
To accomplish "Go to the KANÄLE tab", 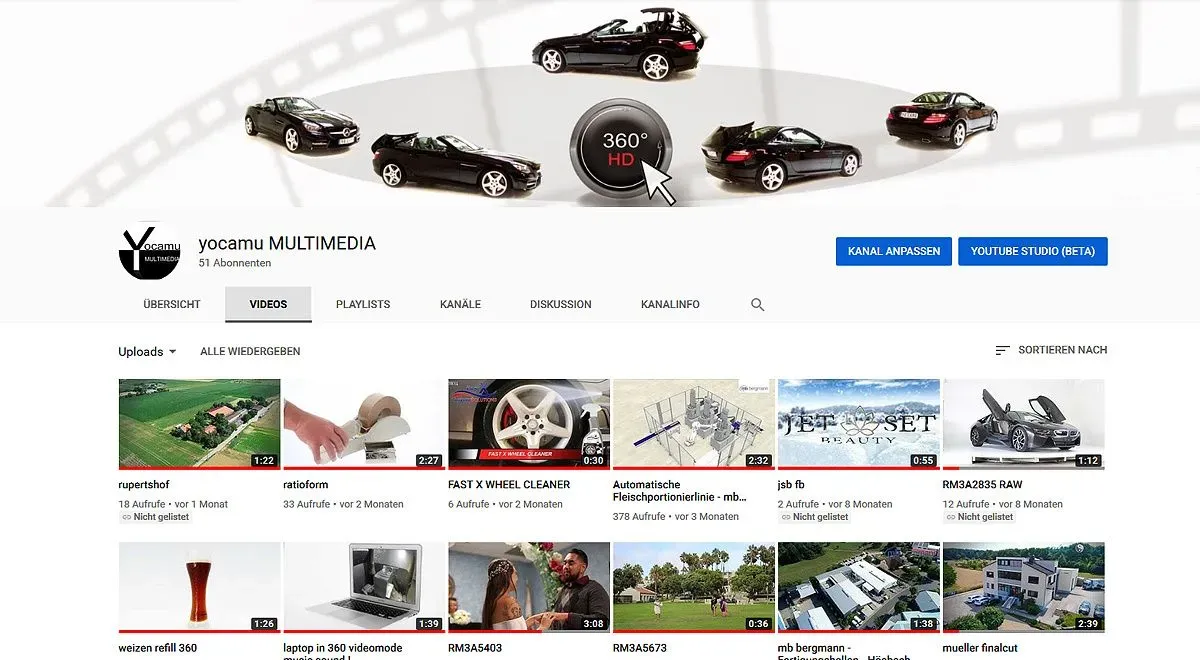I will tap(460, 305).
